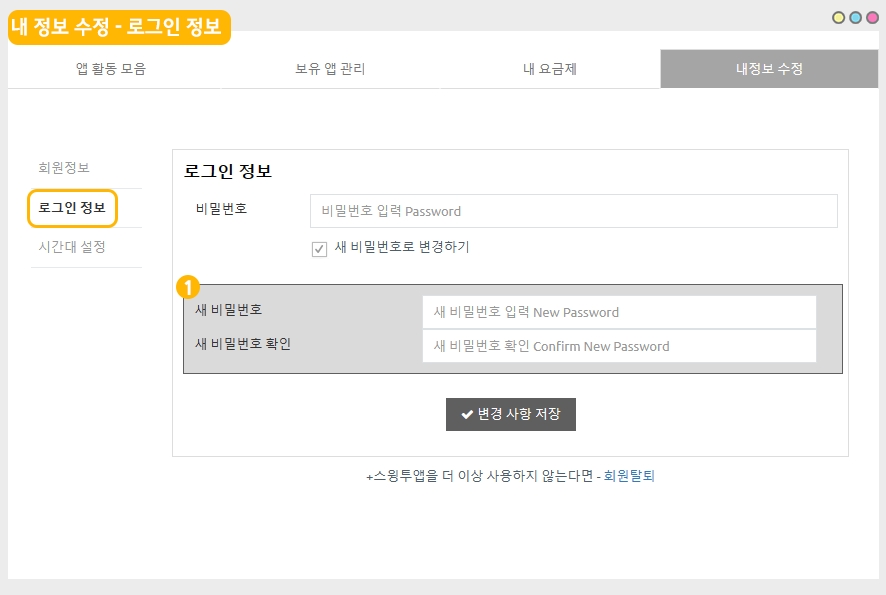Click the yellow circle window button

839,18
